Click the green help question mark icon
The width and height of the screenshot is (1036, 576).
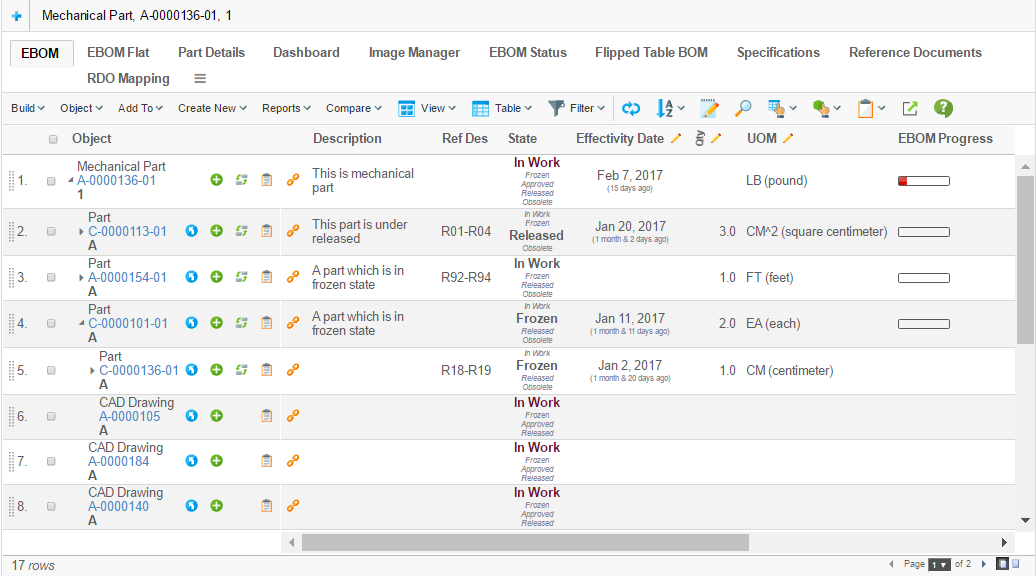[943, 108]
